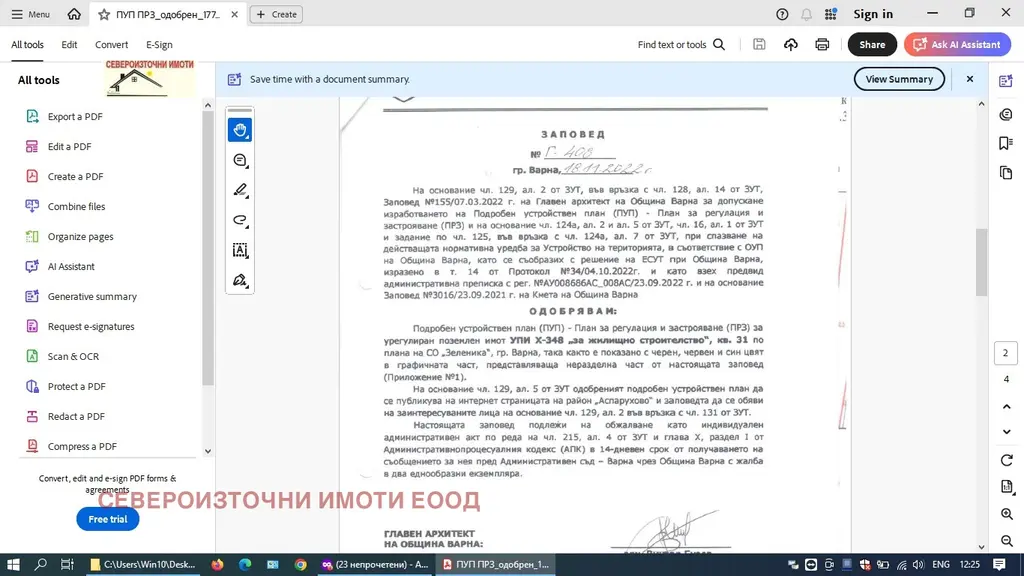Go to previous page chevron
This screenshot has width=1024, height=576.
tap(1006, 407)
